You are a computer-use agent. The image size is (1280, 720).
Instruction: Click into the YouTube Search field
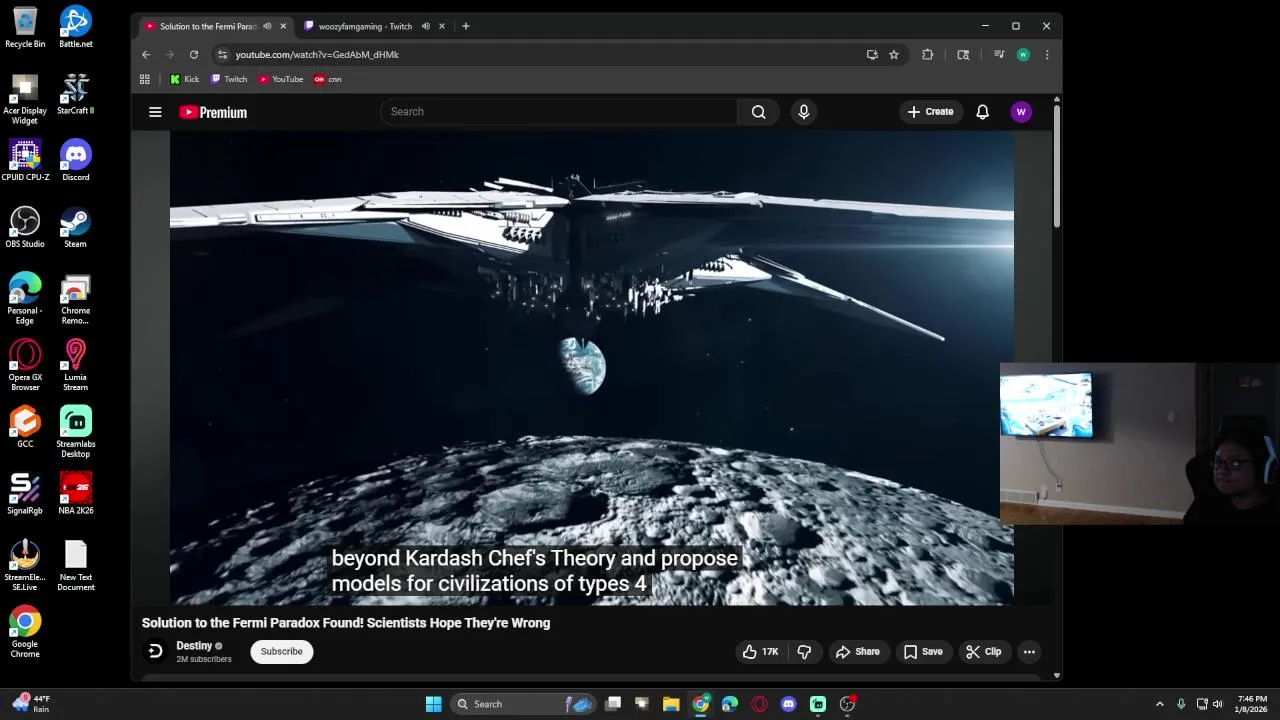point(558,112)
